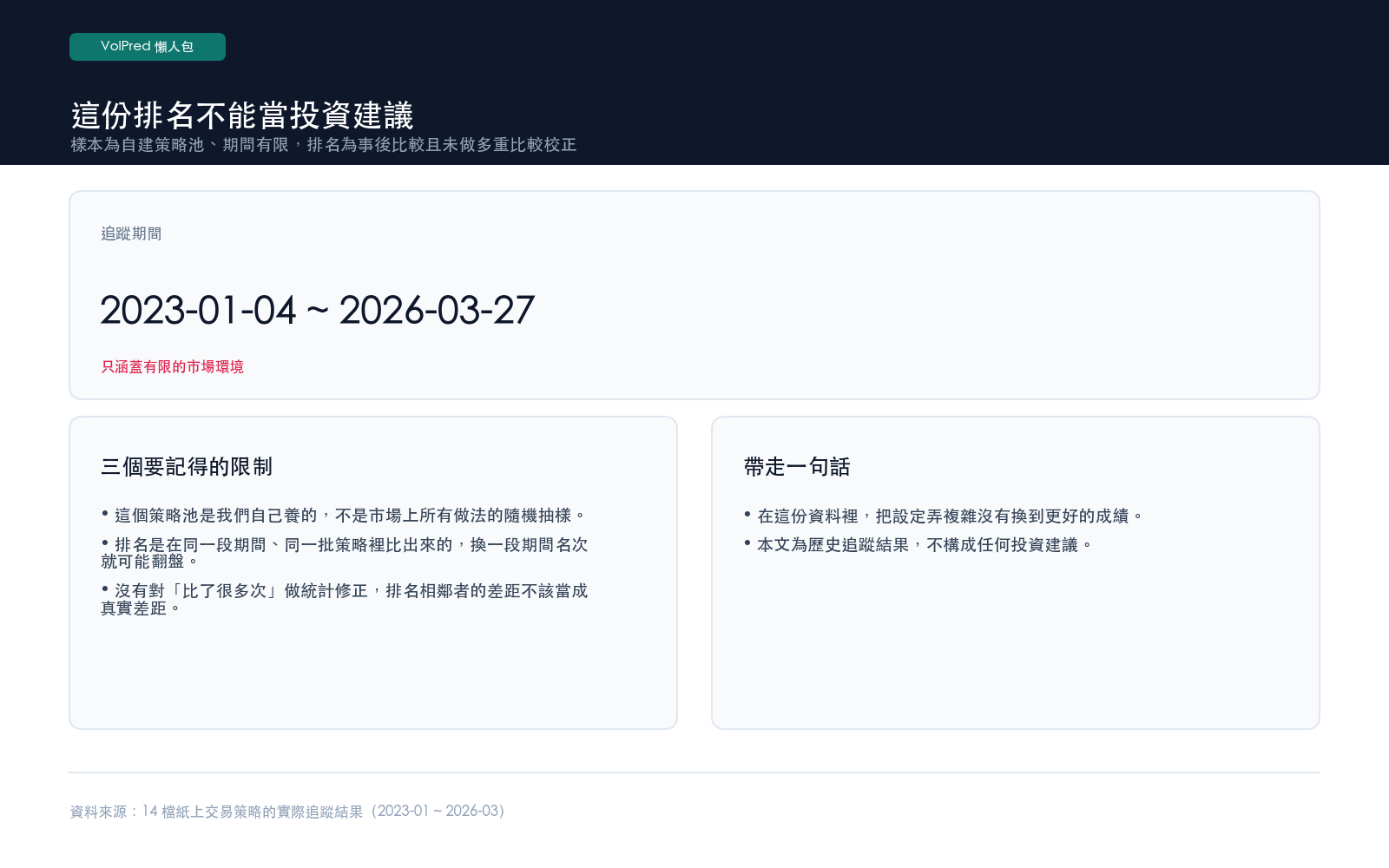Viewport: 1389px width, 868px height.
Task: Click the date range 2023-01-04 ~ 2026-03-27
Action: [x=317, y=311]
